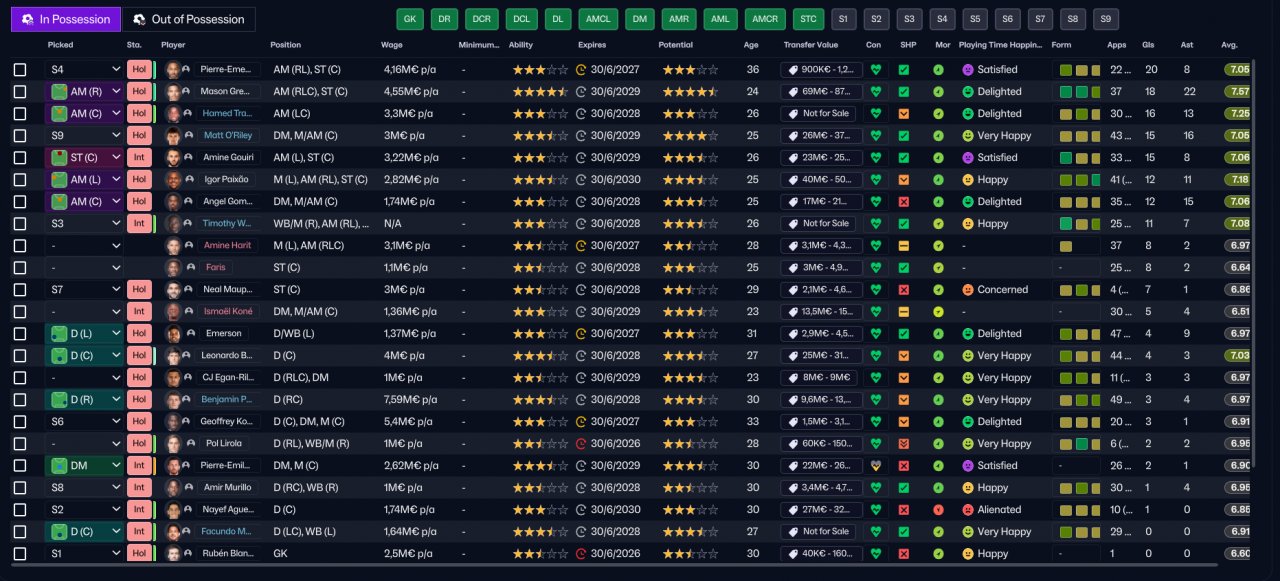
Task: Open the D (L) picked dropdown for Emerson
Action: click(84, 334)
